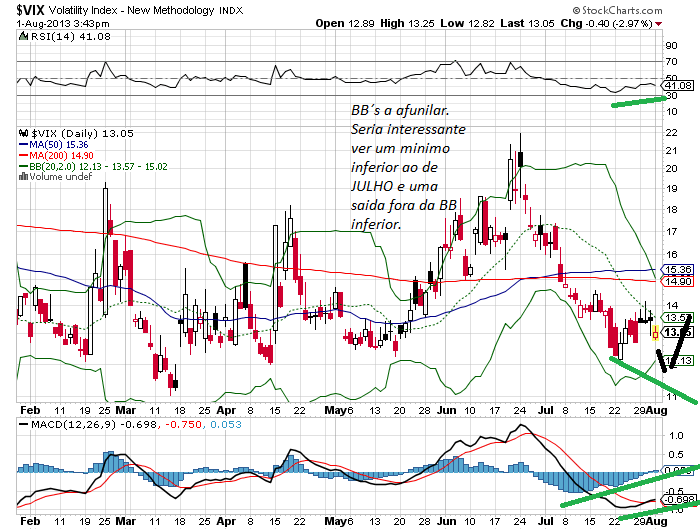Click the 'Chg -0.40 (-2.97%)' value
This screenshot has height=530, width=700.
pyautogui.click(x=607, y=24)
